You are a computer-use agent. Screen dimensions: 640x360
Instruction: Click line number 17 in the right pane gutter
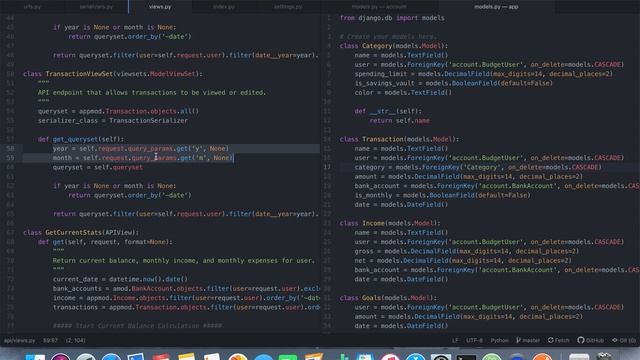[327, 167]
